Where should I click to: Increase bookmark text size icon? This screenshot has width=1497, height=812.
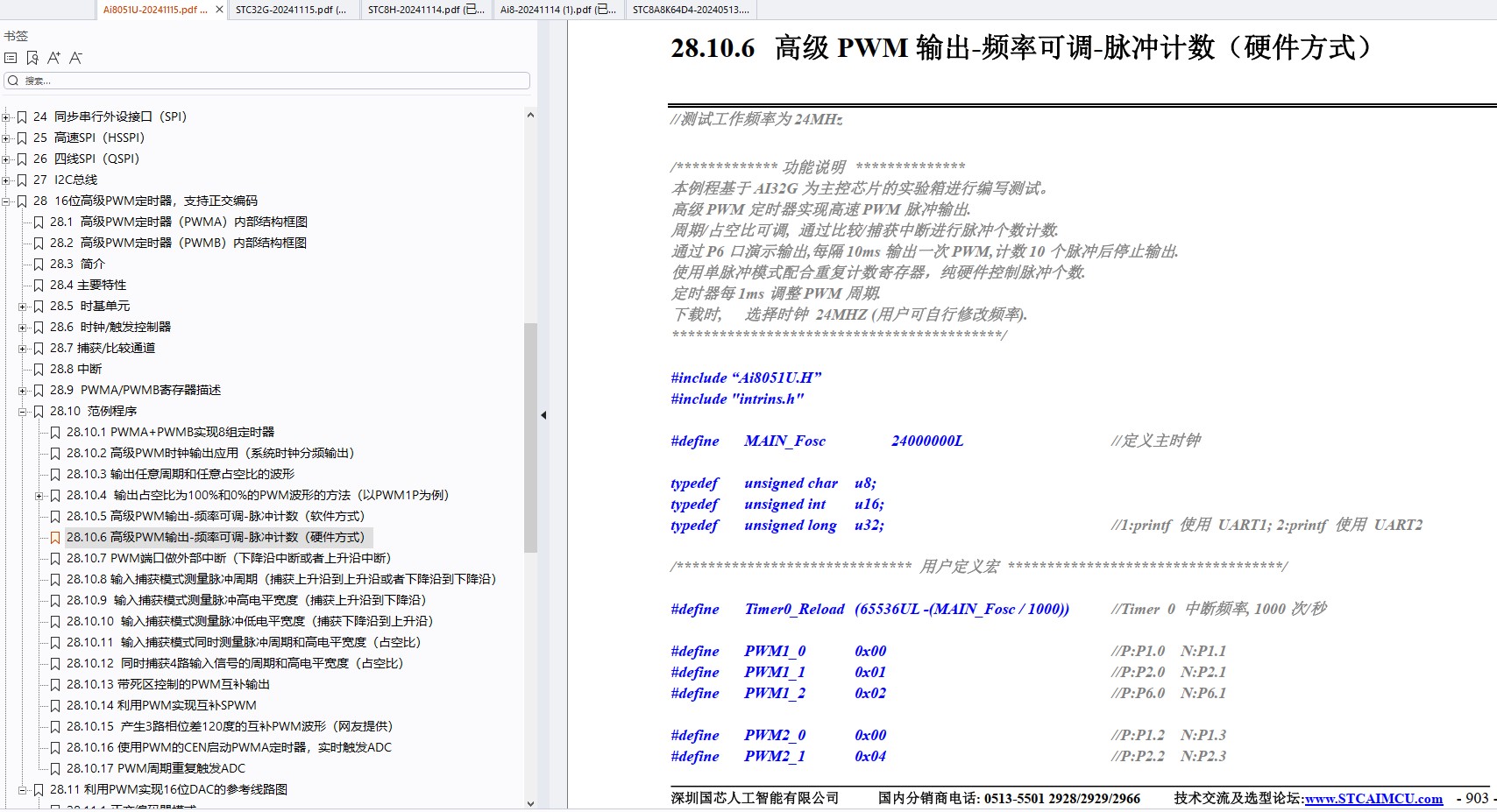tap(54, 58)
